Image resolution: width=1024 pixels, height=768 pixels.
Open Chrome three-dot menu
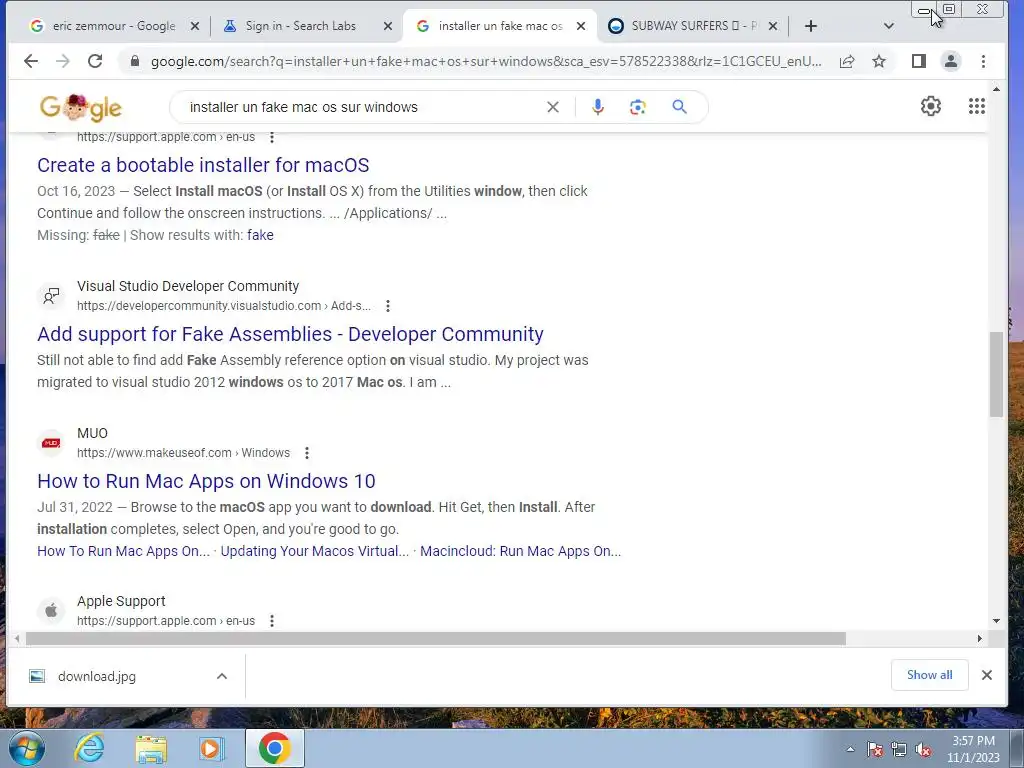(984, 61)
